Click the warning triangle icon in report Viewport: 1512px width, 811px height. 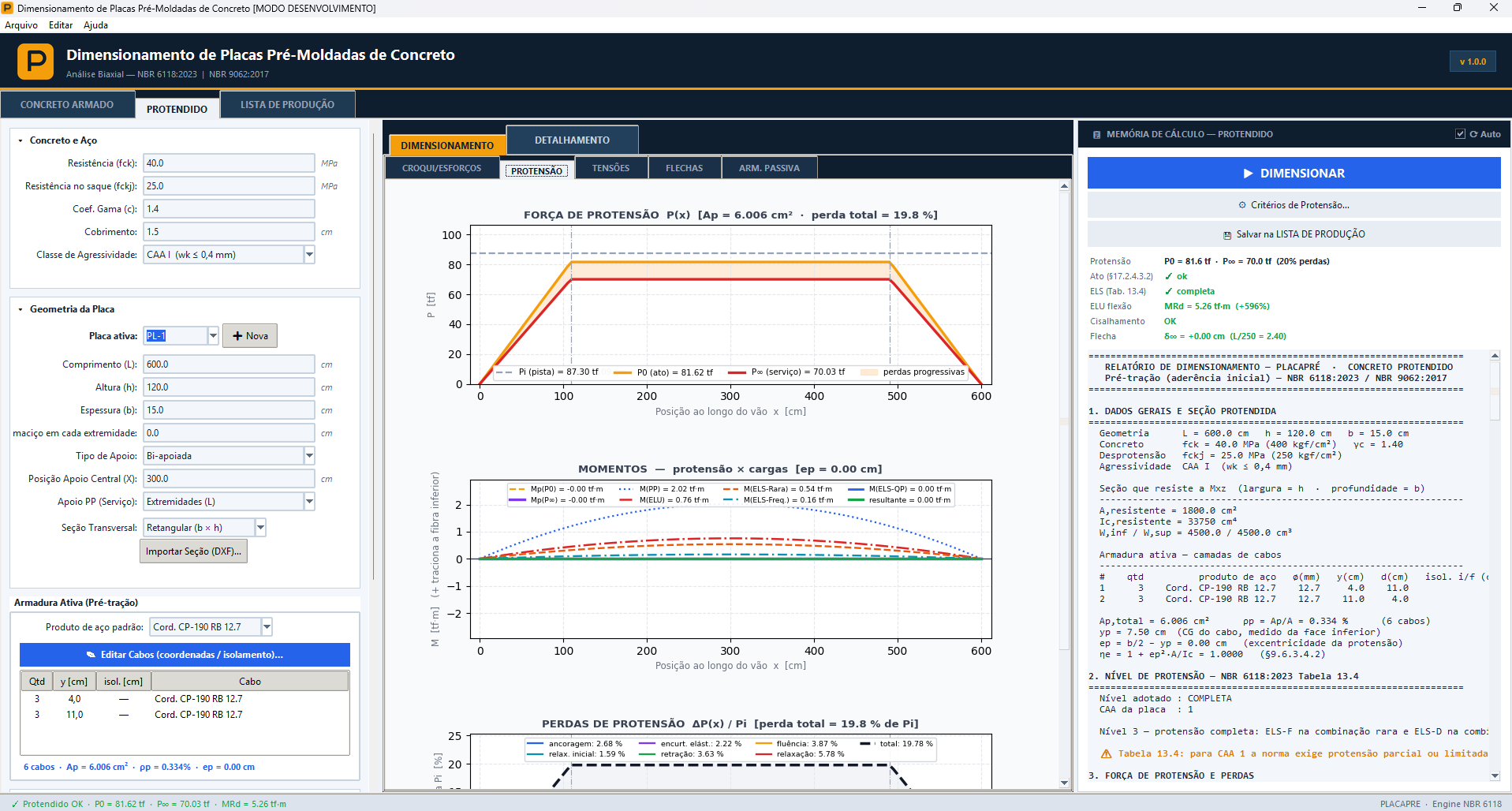(1106, 754)
